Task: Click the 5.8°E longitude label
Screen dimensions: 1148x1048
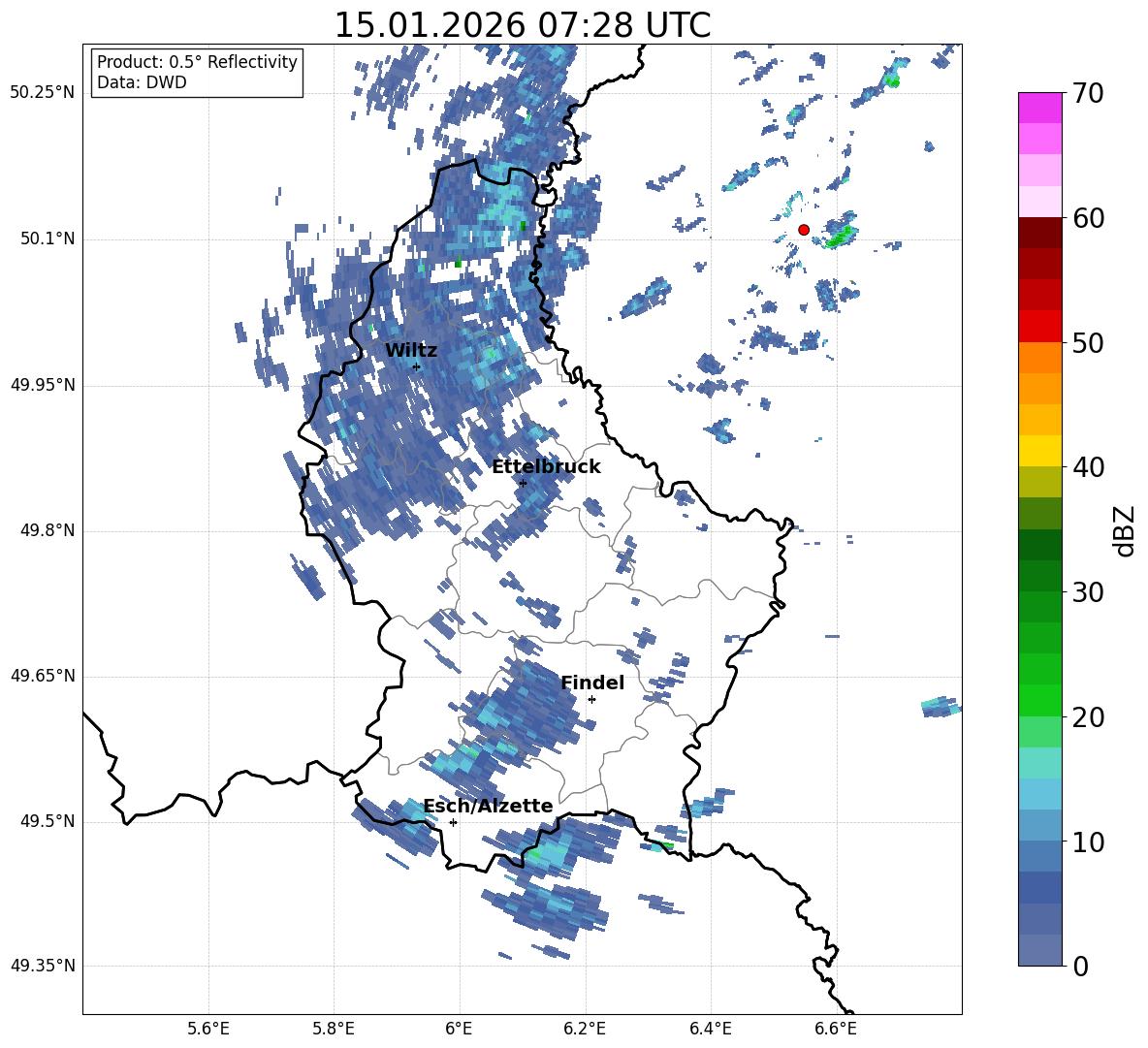Action: (334, 1029)
